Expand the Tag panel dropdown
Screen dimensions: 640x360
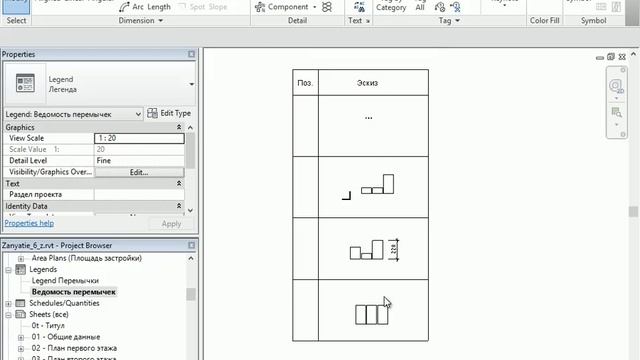pyautogui.click(x=457, y=20)
